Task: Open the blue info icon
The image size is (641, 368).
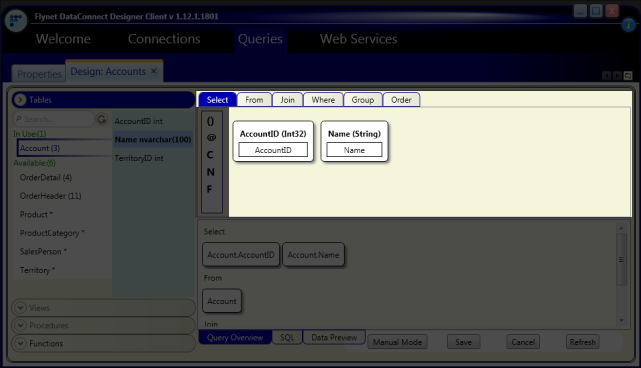Action: coord(628,25)
